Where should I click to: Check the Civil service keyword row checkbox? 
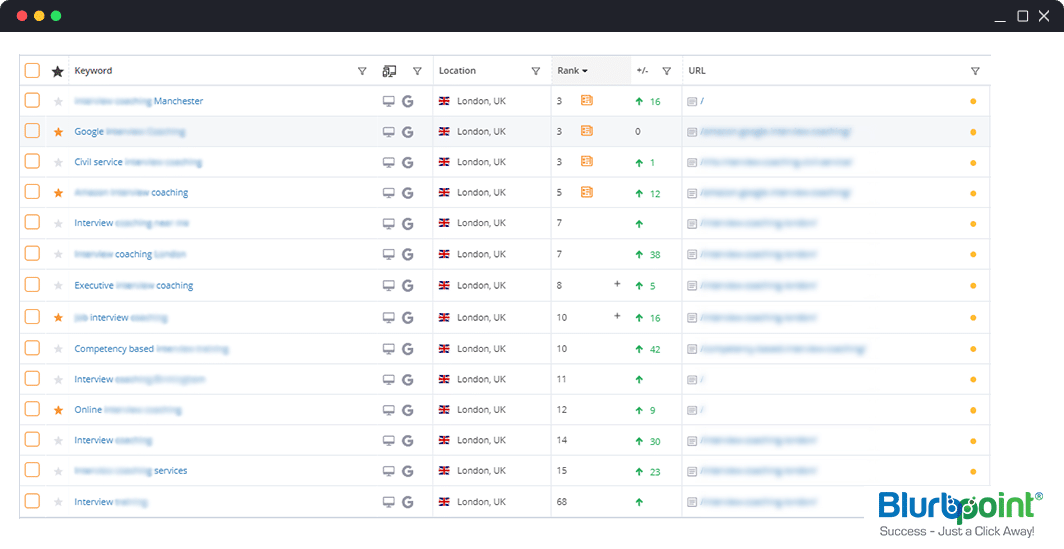click(32, 162)
